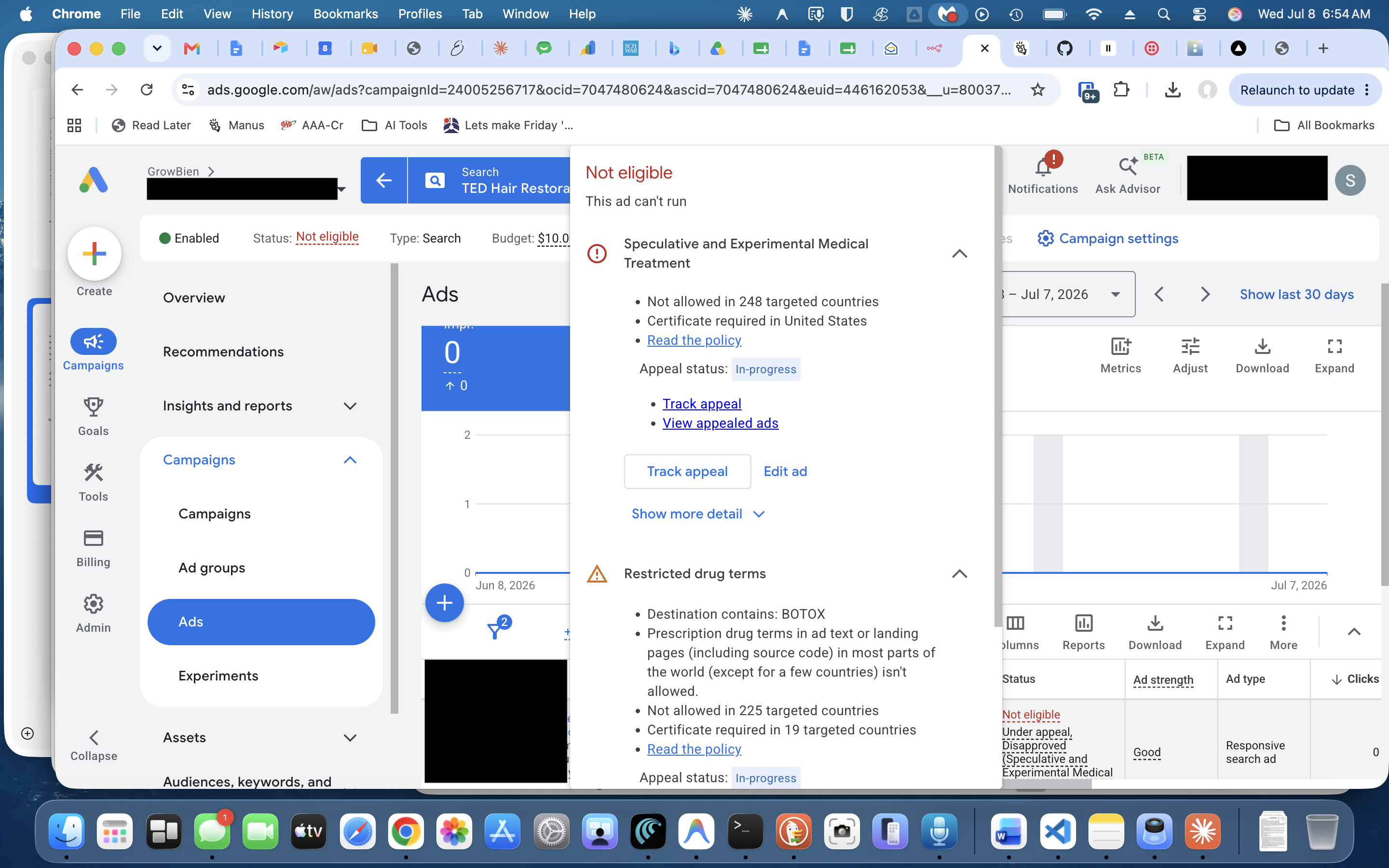This screenshot has width=1389, height=868.
Task: Open Chrome History menu
Action: click(x=272, y=14)
